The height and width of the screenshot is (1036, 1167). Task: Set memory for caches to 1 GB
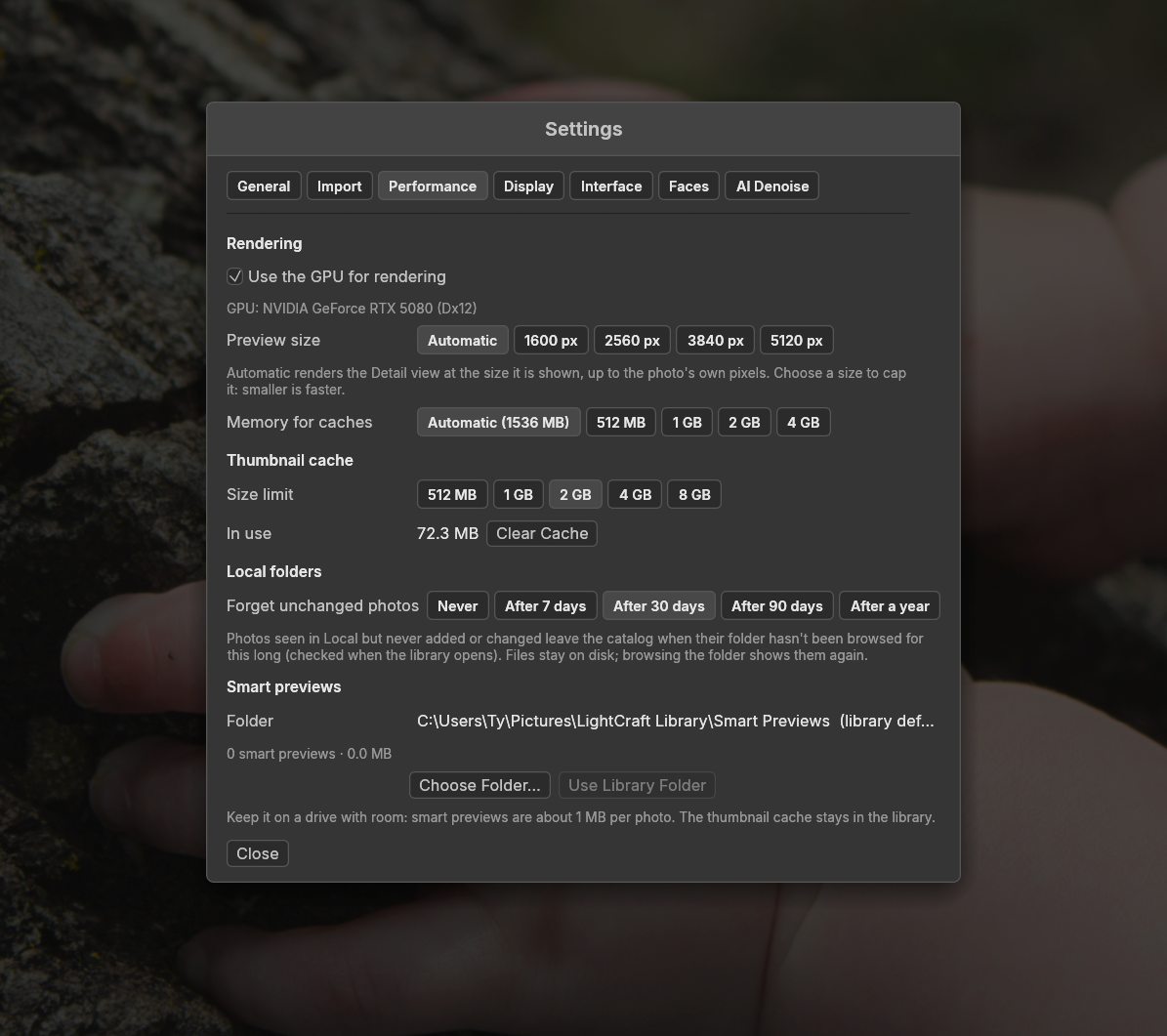687,422
